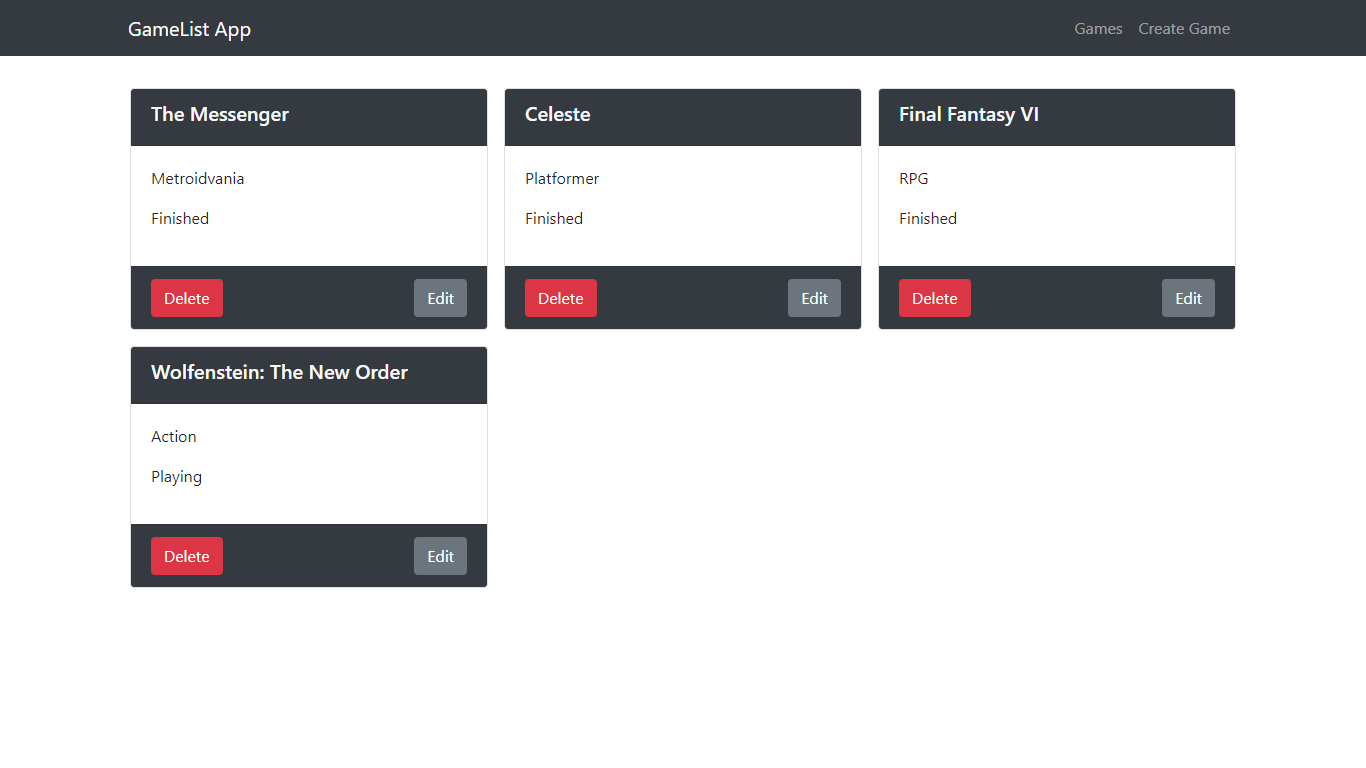Click the Celeste card title

coord(558,114)
